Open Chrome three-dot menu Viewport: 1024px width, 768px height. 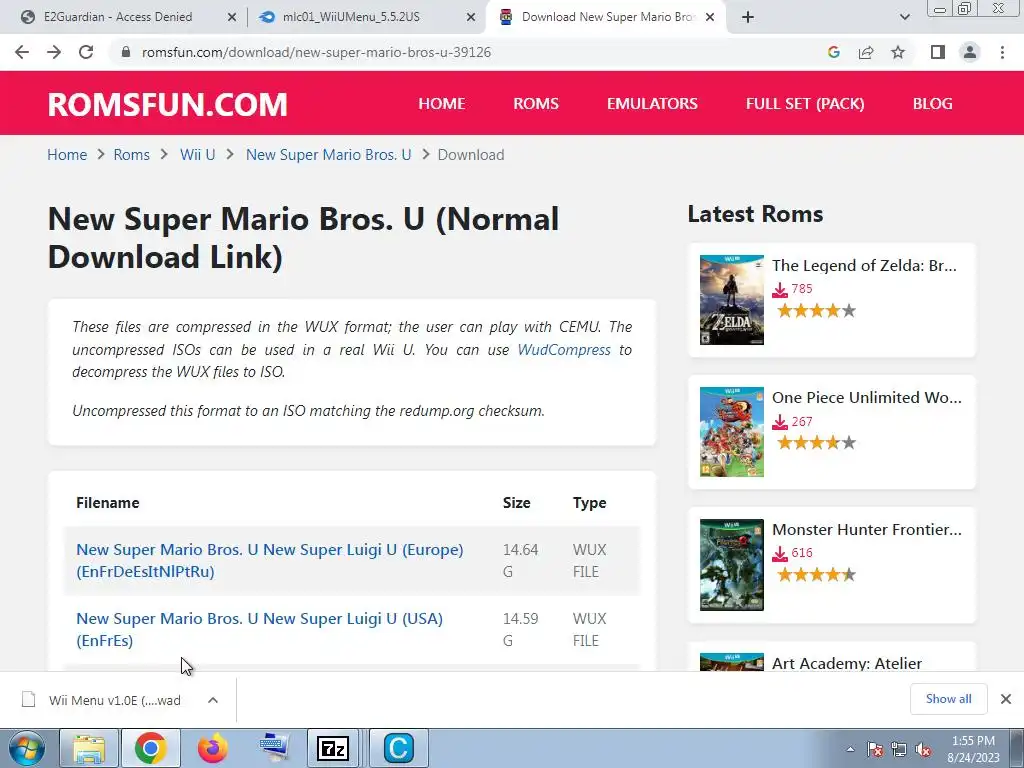coord(1002,52)
